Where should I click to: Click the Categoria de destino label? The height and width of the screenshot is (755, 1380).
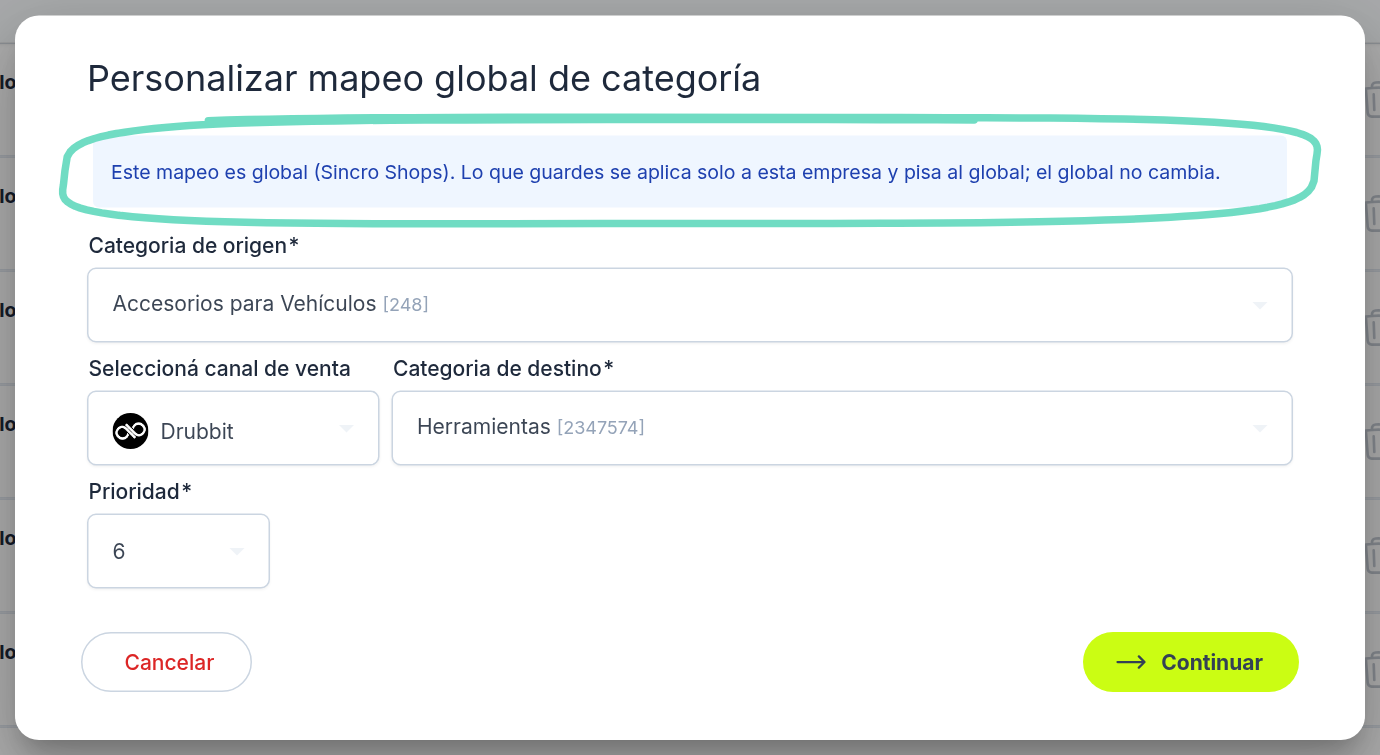503,369
